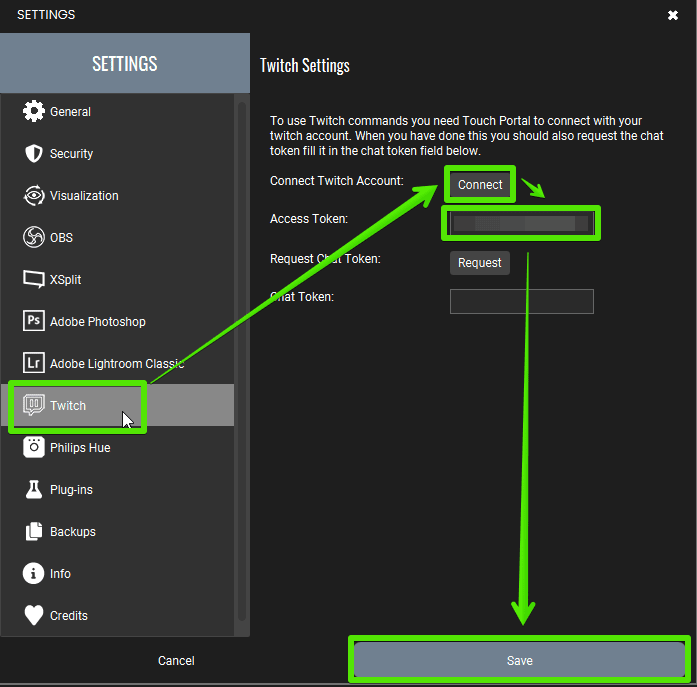Click into the Chat Token field

(x=522, y=301)
